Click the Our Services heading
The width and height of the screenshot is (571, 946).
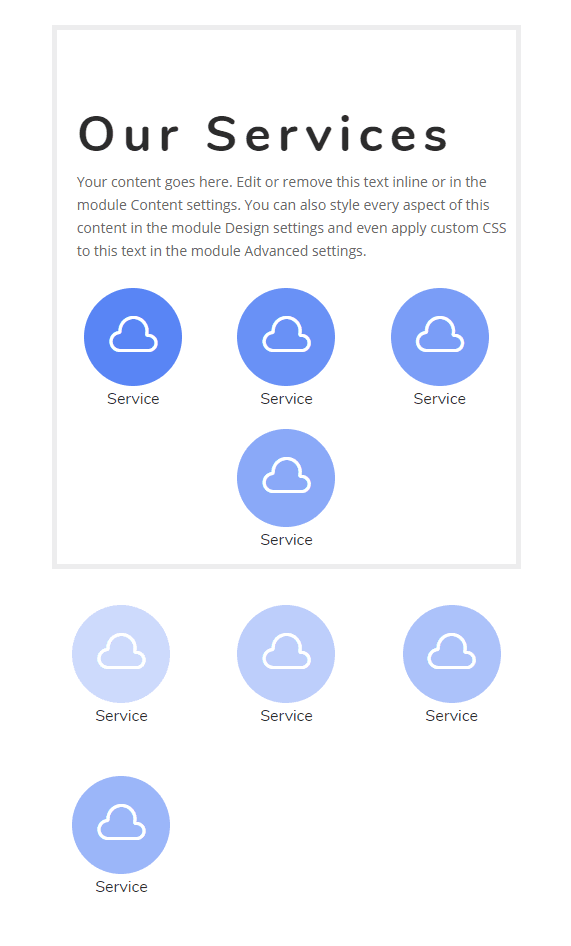click(x=263, y=134)
